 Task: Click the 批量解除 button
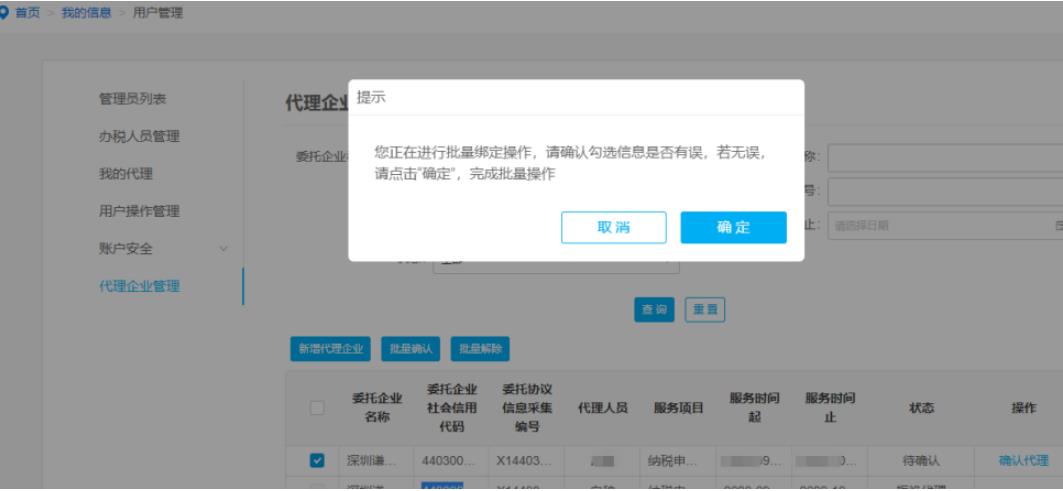coord(480,348)
